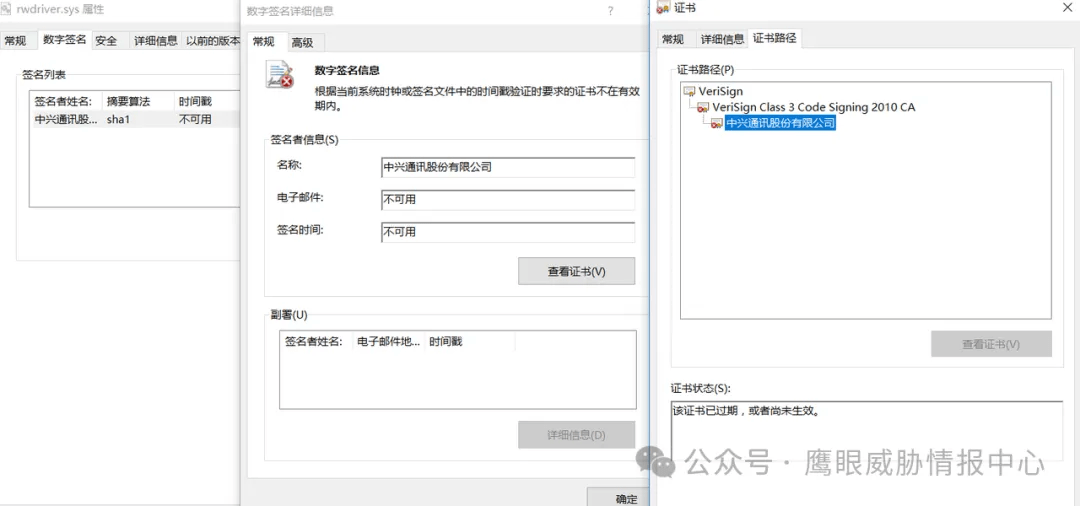This screenshot has width=1080, height=506.
Task: Click the rwdriver.sys file icon in title
Action: (8, 10)
